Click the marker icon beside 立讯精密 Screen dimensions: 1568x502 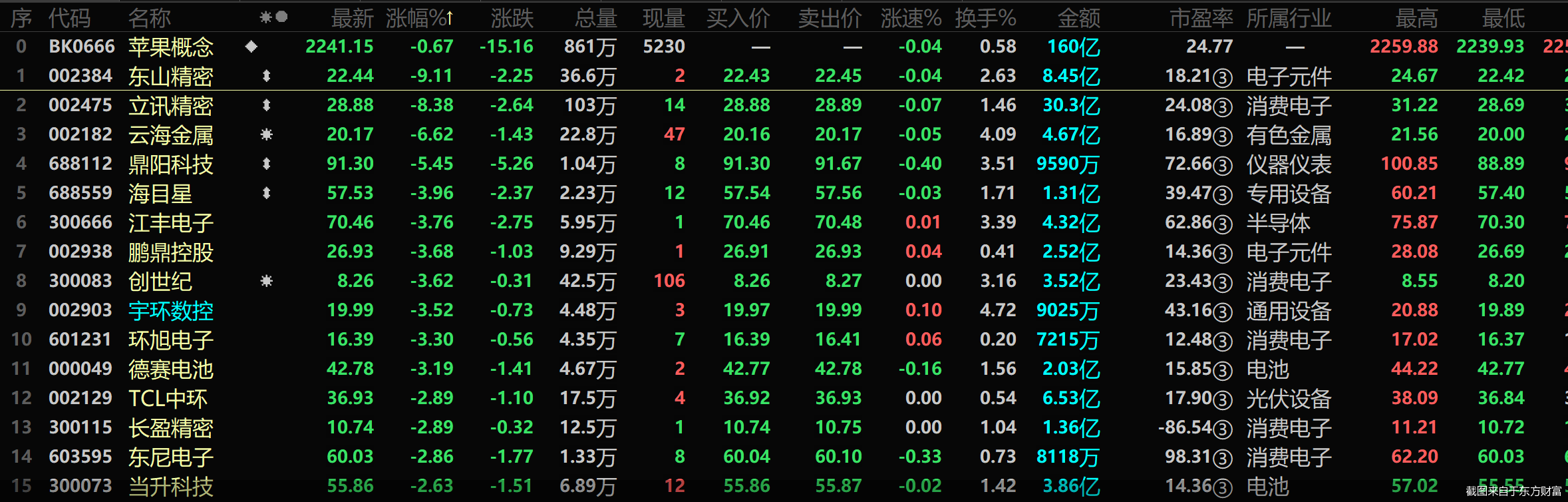266,105
